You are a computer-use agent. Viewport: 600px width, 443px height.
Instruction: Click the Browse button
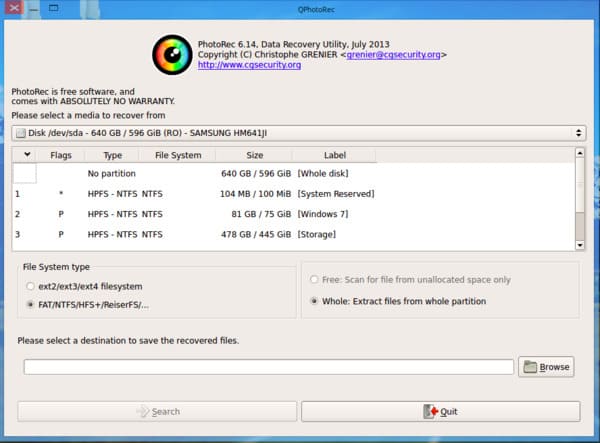click(546, 367)
